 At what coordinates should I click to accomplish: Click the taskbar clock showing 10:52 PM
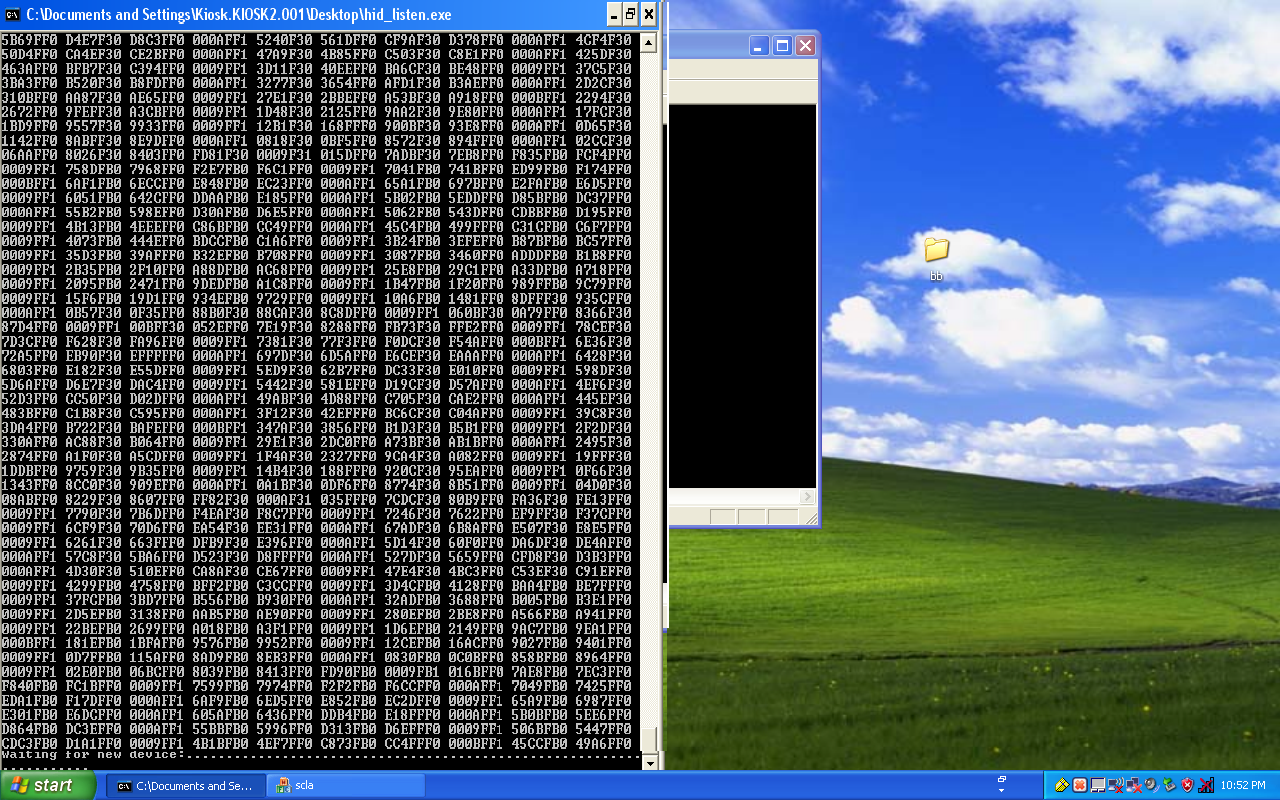pos(1242,785)
